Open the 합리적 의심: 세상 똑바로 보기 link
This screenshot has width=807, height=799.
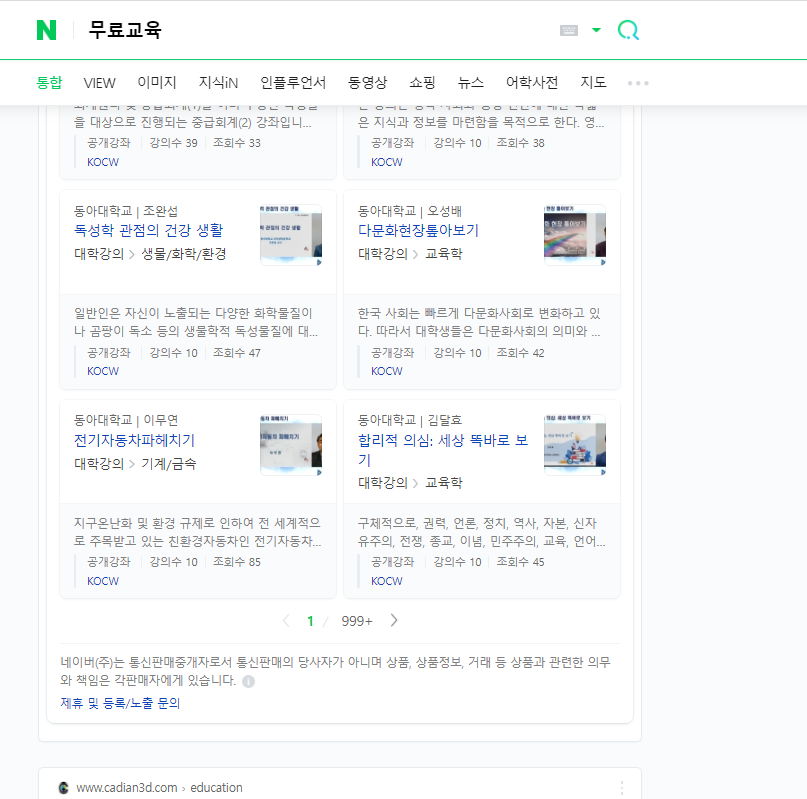click(443, 449)
